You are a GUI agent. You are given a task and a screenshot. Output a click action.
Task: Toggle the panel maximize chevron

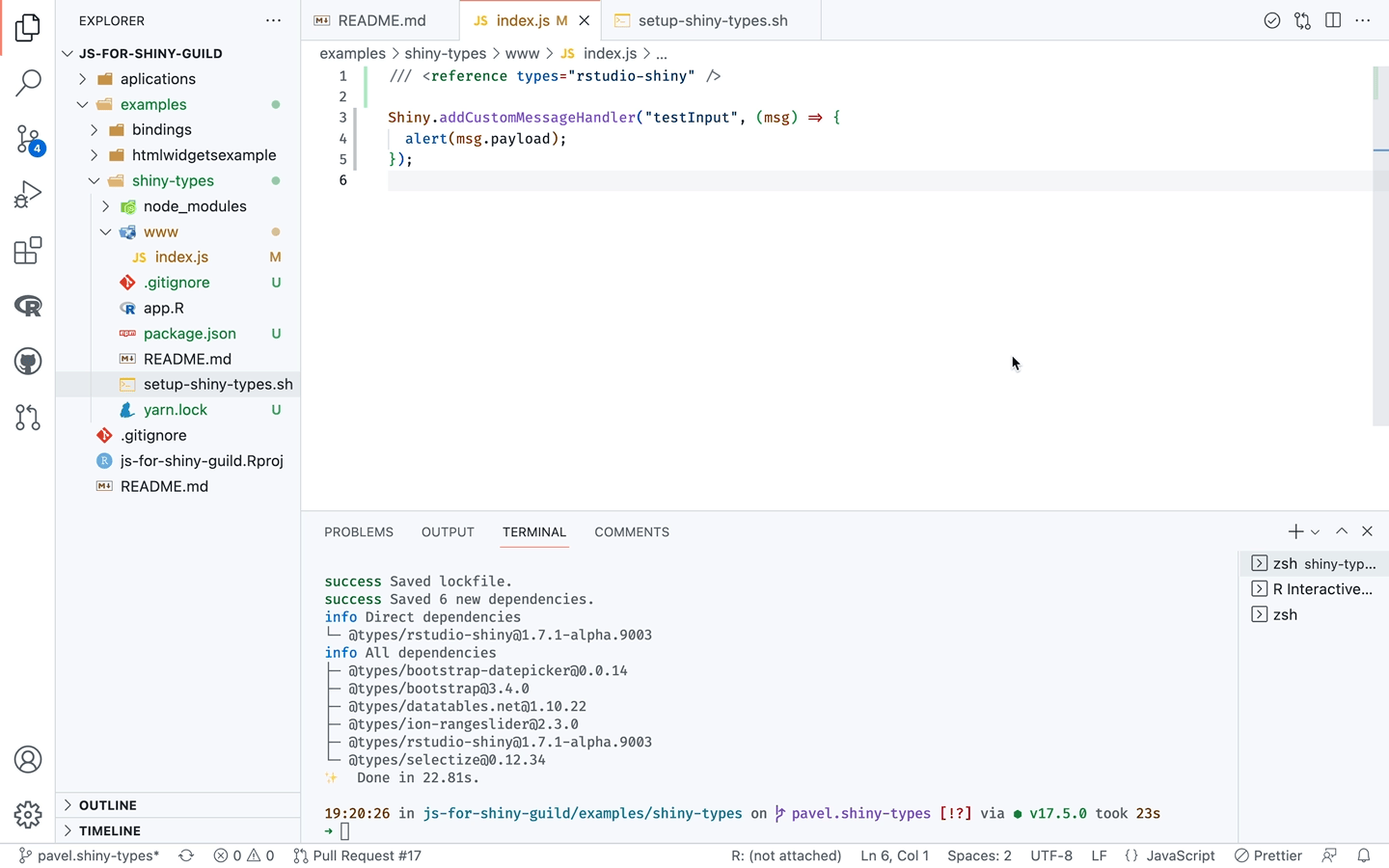coord(1342,531)
